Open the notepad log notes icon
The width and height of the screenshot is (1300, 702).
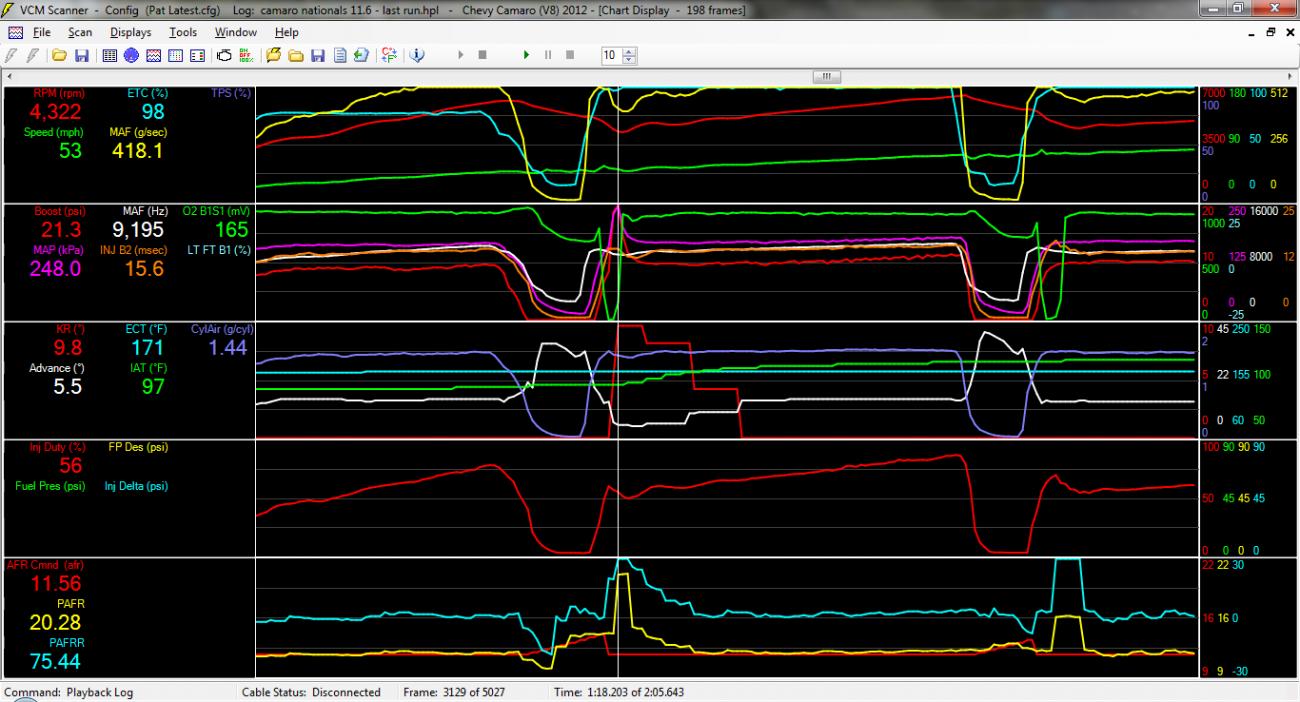(340, 55)
